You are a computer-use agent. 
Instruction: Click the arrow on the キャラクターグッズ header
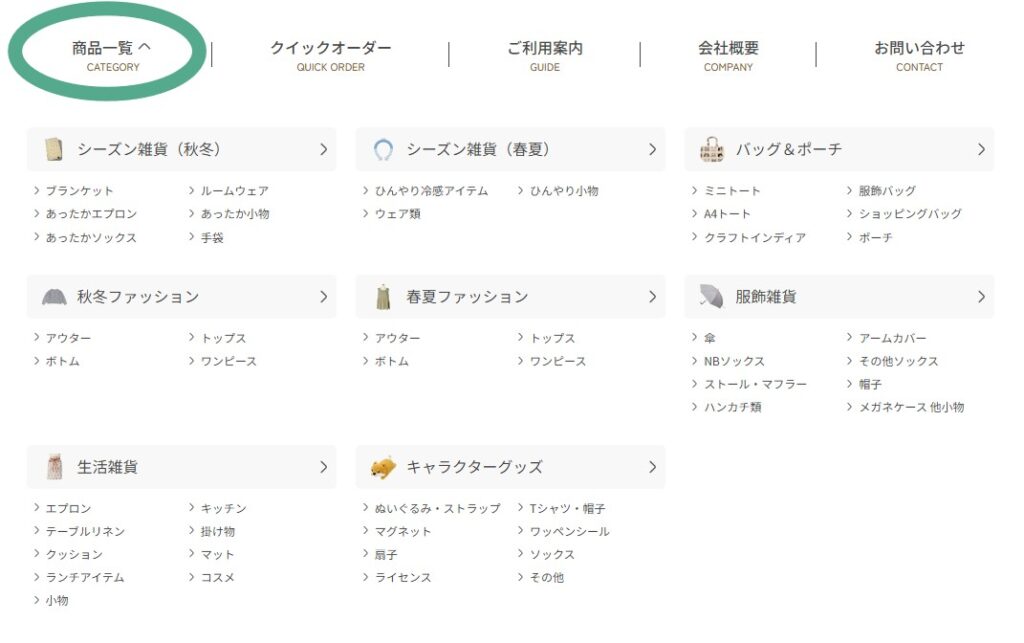tap(652, 467)
